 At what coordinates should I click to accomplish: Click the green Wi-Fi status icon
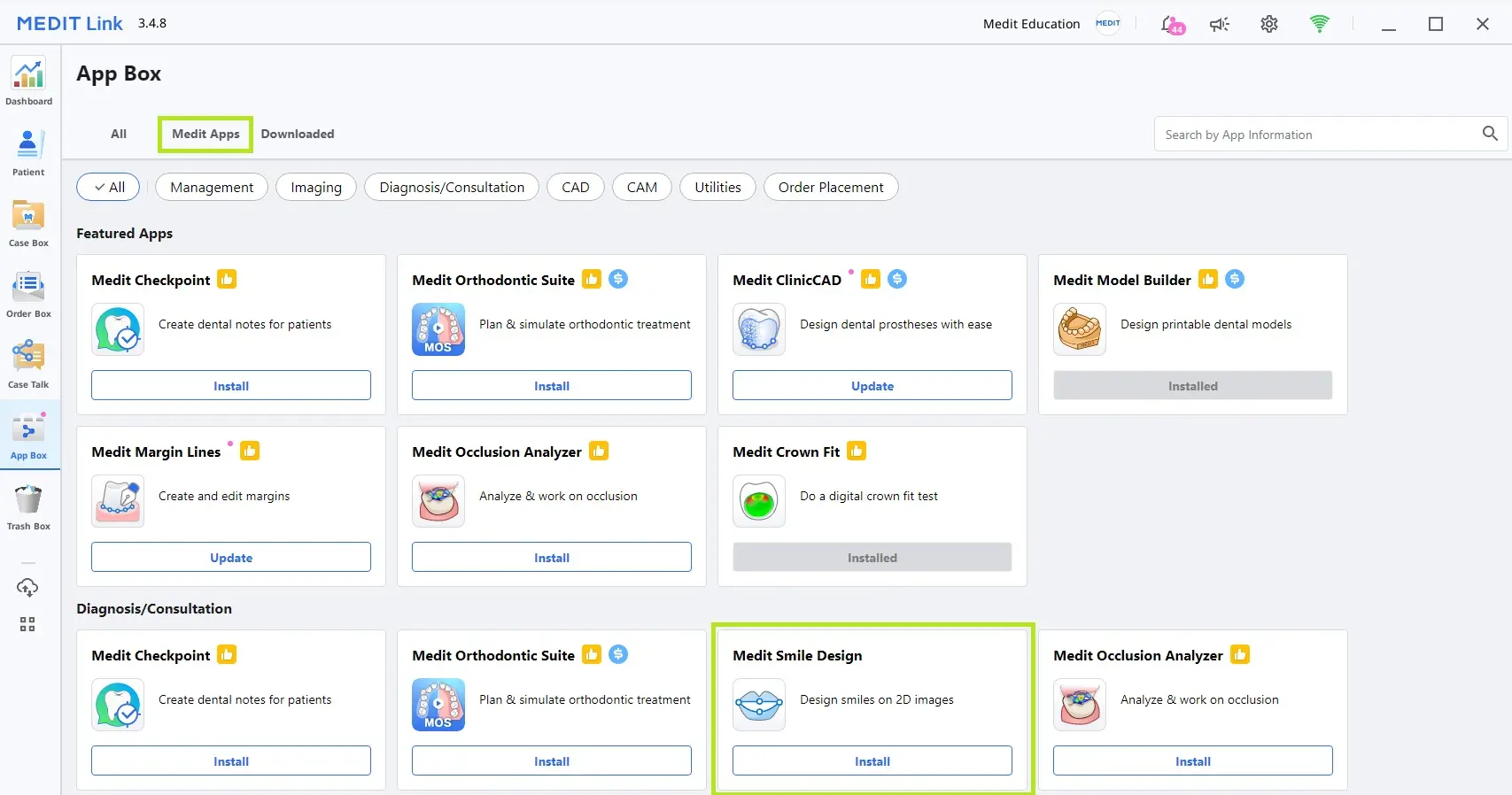[x=1320, y=24]
